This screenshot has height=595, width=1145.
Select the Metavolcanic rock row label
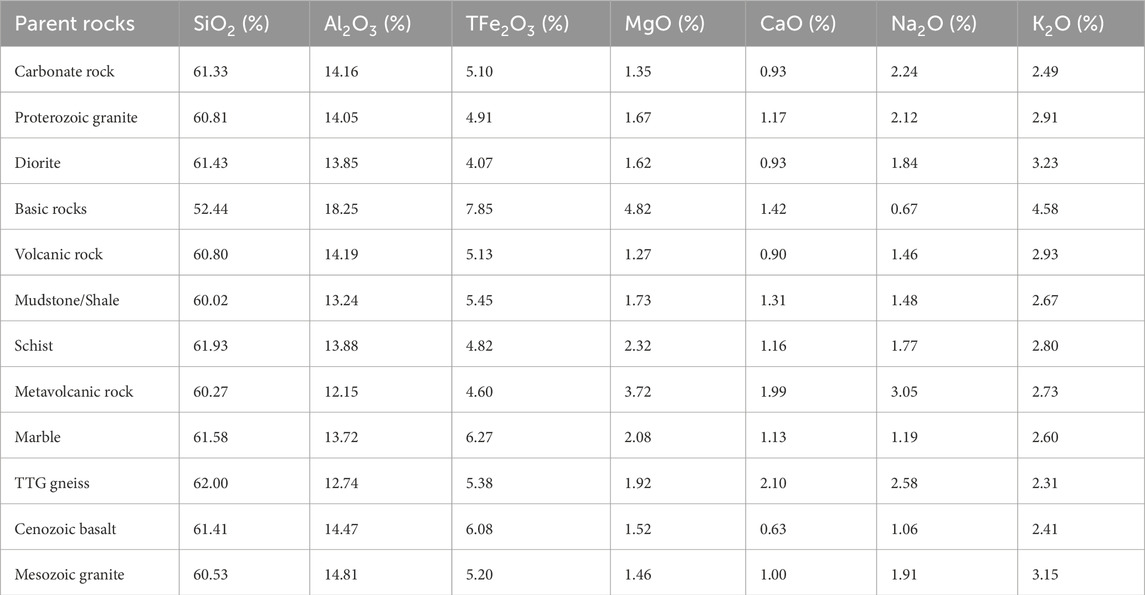pyautogui.click(x=74, y=391)
